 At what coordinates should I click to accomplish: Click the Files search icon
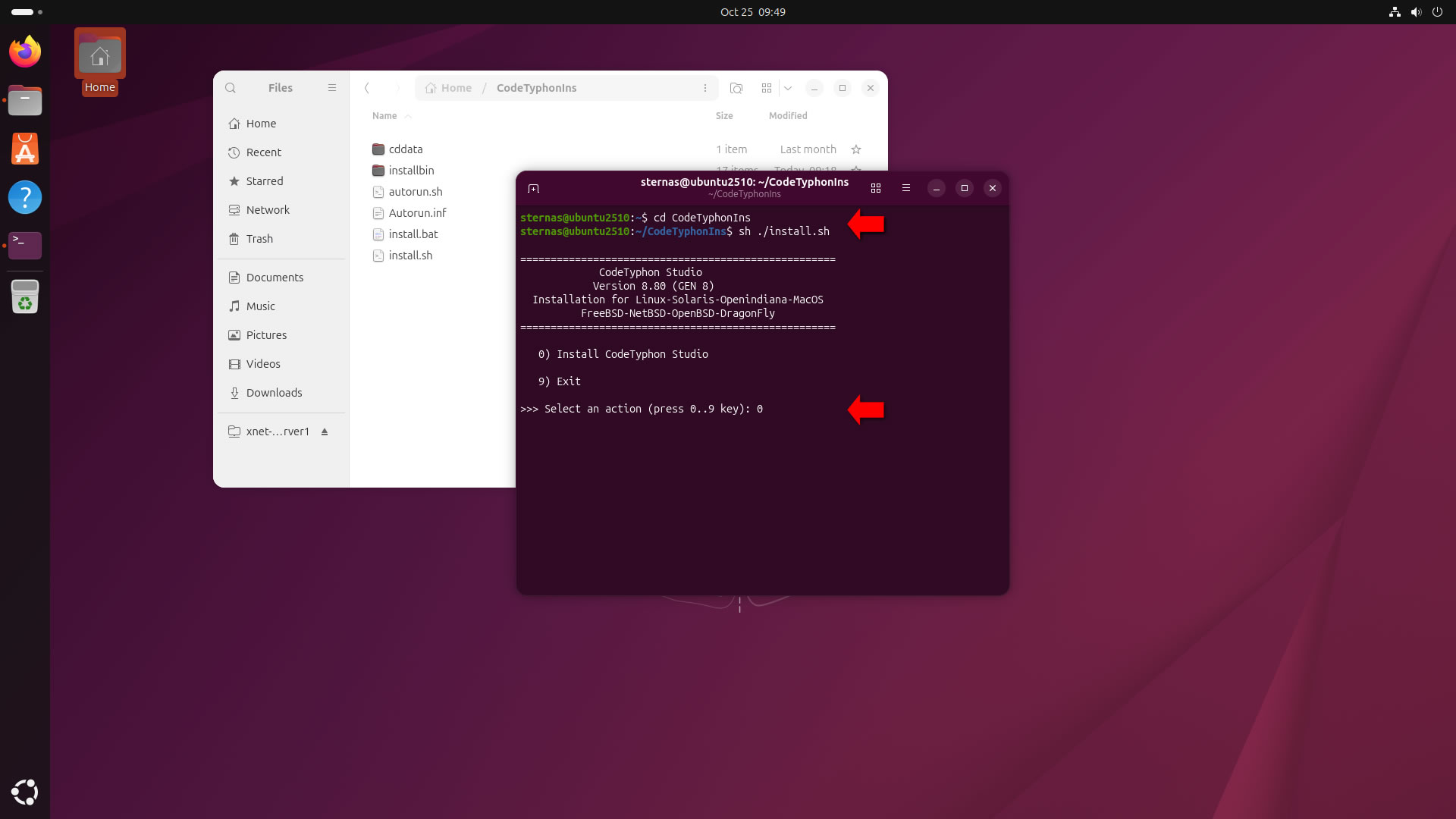click(x=231, y=88)
